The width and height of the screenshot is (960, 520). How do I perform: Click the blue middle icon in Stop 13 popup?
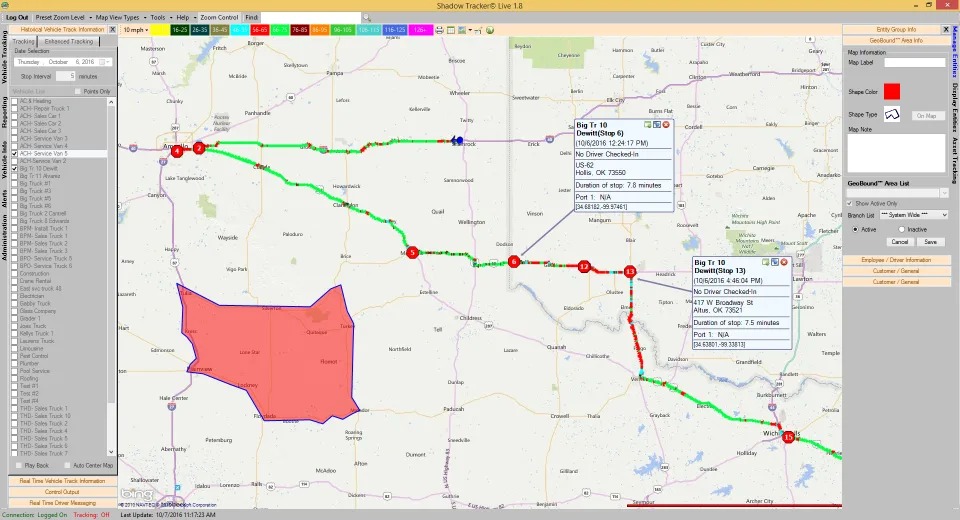pyautogui.click(x=774, y=262)
